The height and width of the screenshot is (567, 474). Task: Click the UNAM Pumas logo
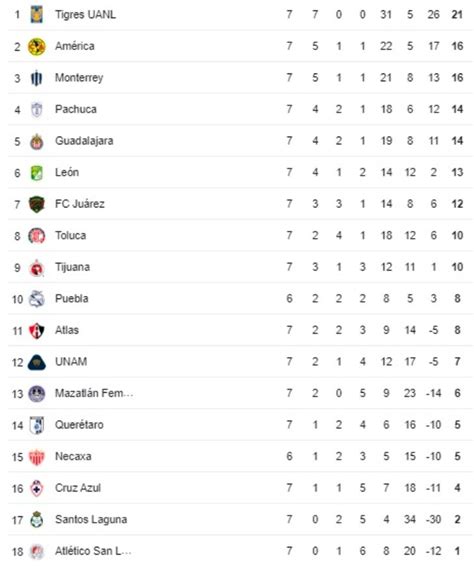37,362
